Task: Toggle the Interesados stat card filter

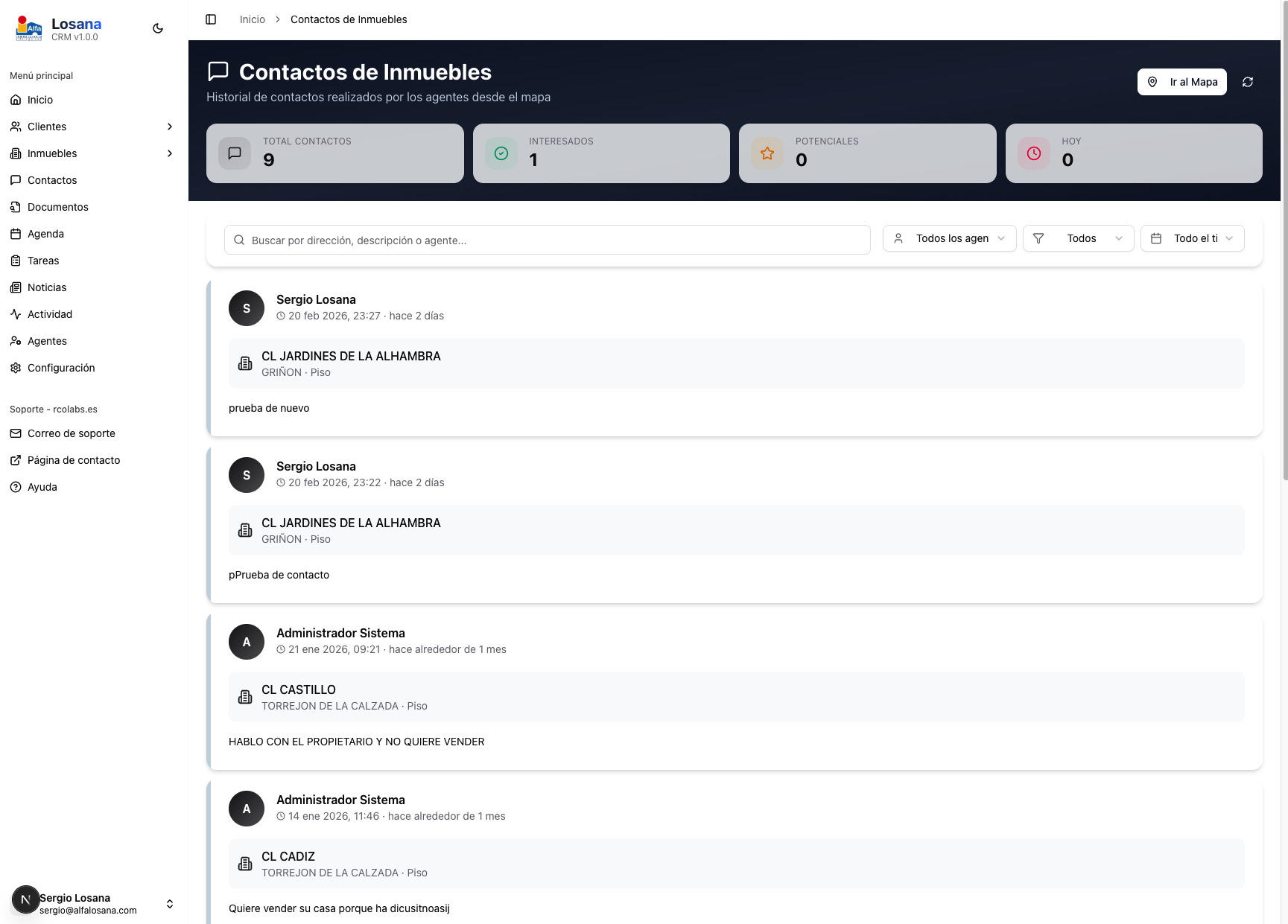Action: (600, 153)
